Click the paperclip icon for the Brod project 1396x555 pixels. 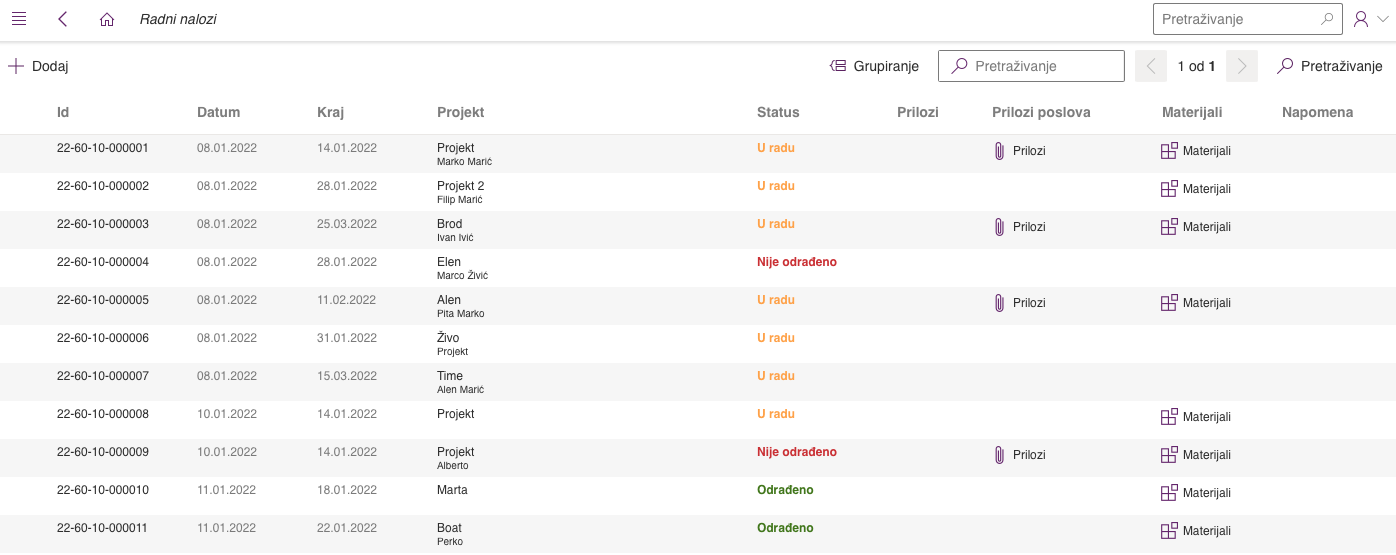click(998, 227)
